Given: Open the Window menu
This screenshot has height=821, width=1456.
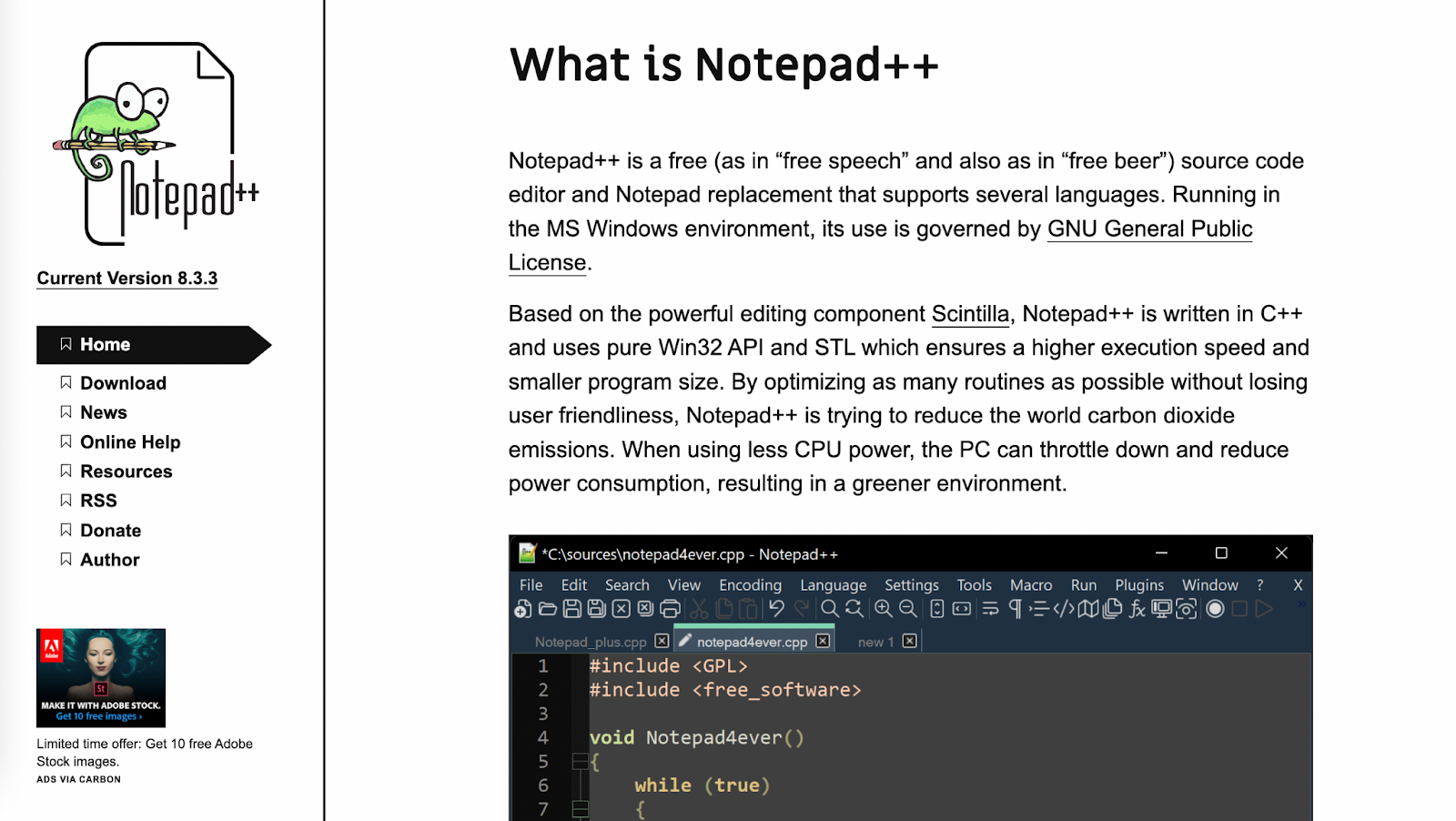Looking at the screenshot, I should point(1210,585).
